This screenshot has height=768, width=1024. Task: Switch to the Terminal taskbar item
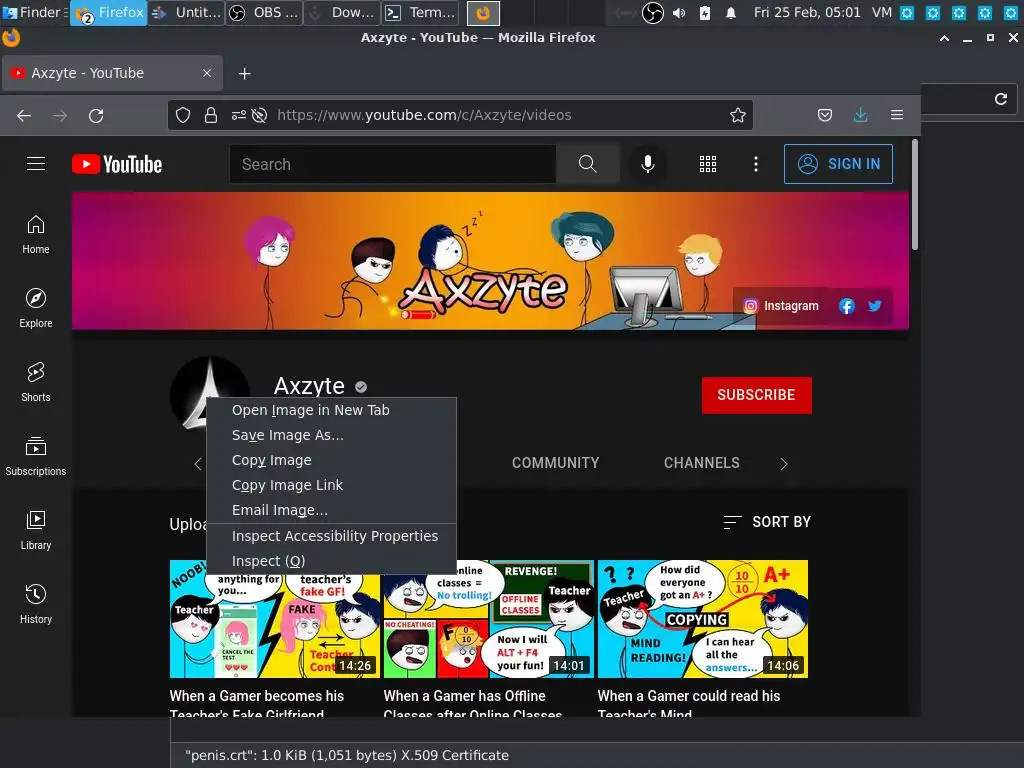(x=421, y=12)
